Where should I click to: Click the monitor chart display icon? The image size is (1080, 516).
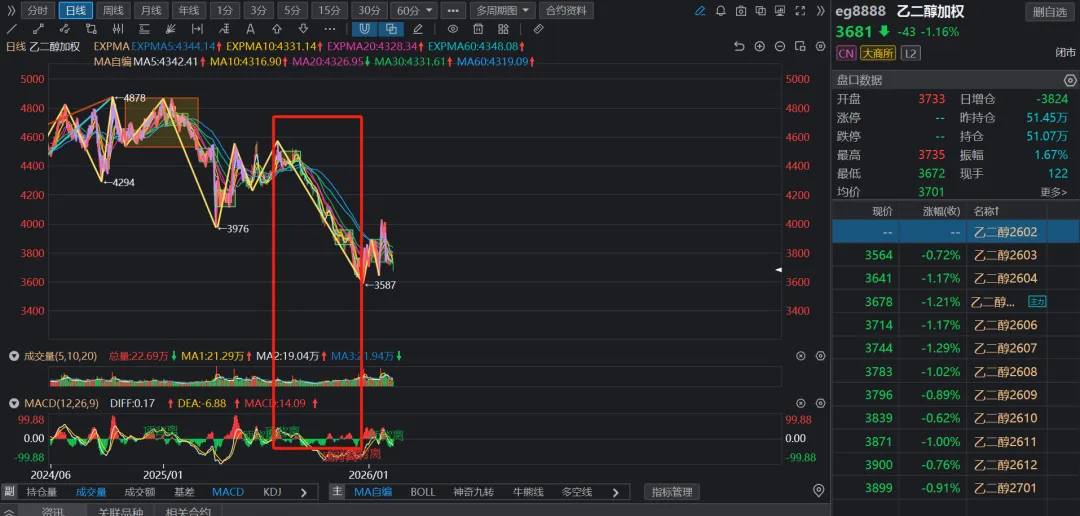(x=780, y=10)
